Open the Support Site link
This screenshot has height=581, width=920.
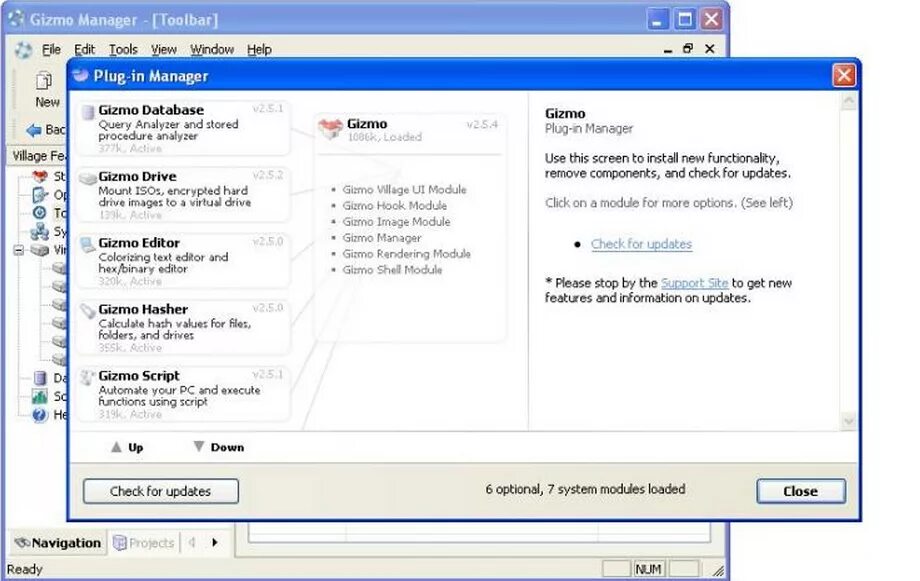pyautogui.click(x=694, y=283)
